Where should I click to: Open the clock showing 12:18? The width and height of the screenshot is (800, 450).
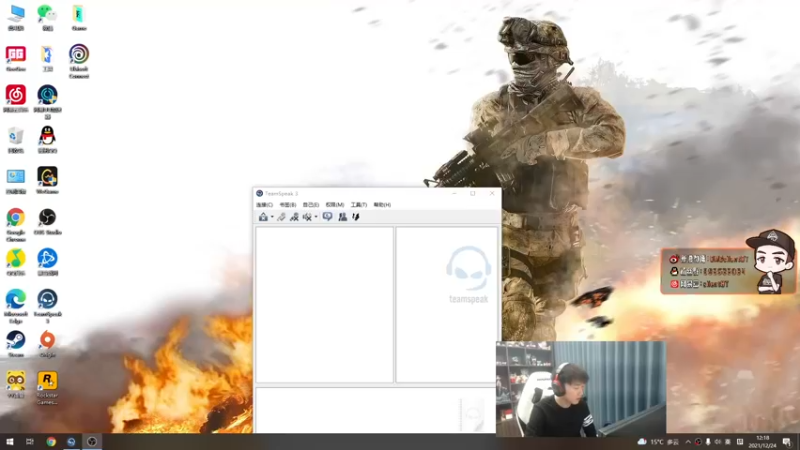(x=763, y=442)
